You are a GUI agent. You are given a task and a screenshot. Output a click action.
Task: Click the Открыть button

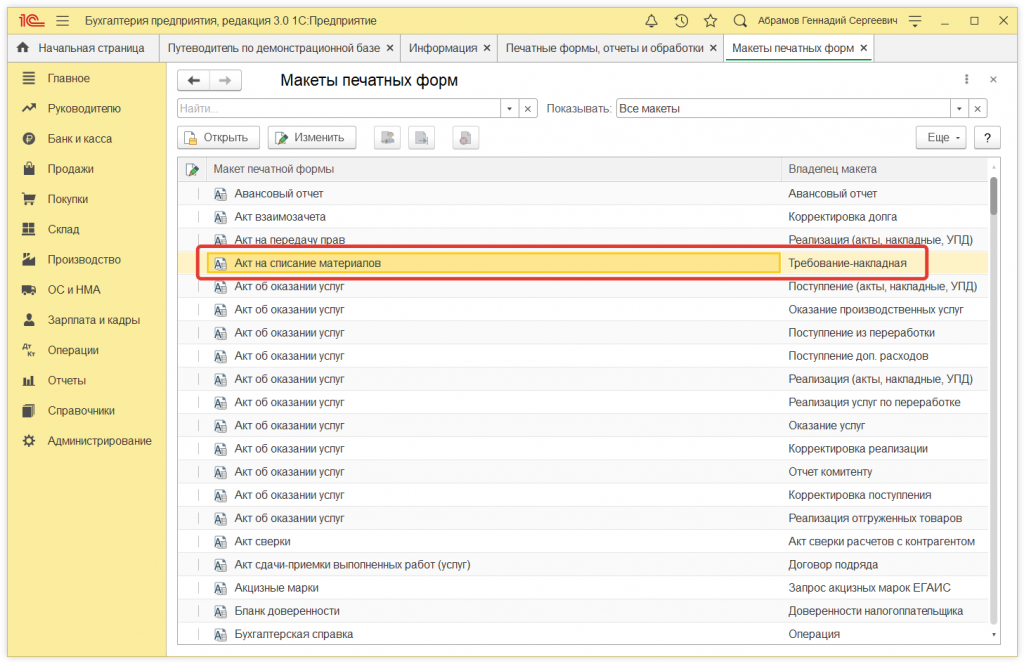pos(219,138)
